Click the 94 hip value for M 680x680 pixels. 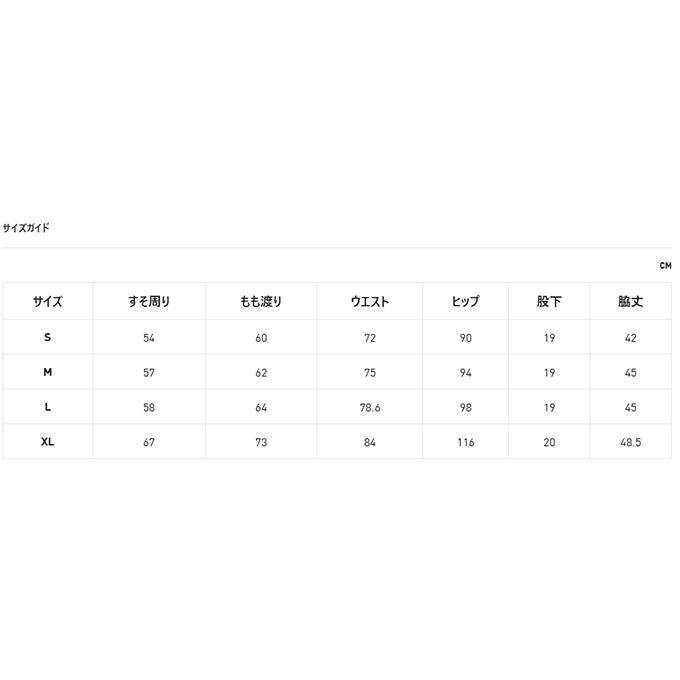465,373
